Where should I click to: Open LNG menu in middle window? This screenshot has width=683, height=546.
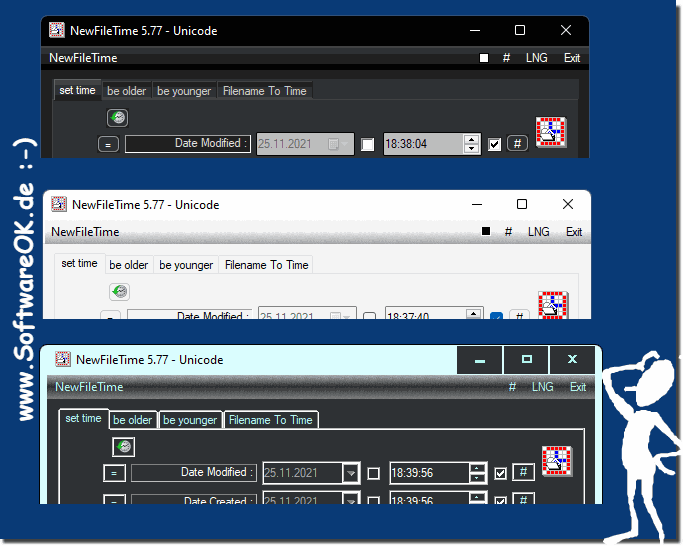pyautogui.click(x=539, y=232)
